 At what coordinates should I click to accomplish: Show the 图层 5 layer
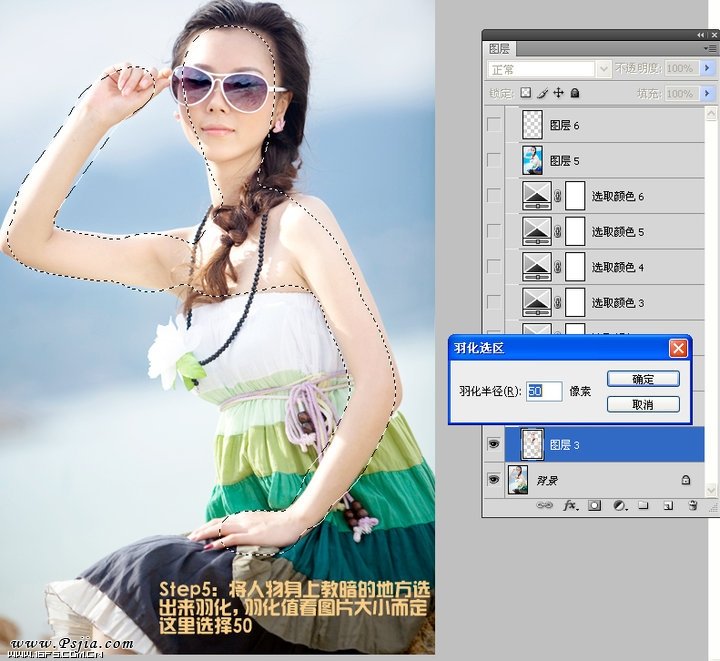(494, 160)
